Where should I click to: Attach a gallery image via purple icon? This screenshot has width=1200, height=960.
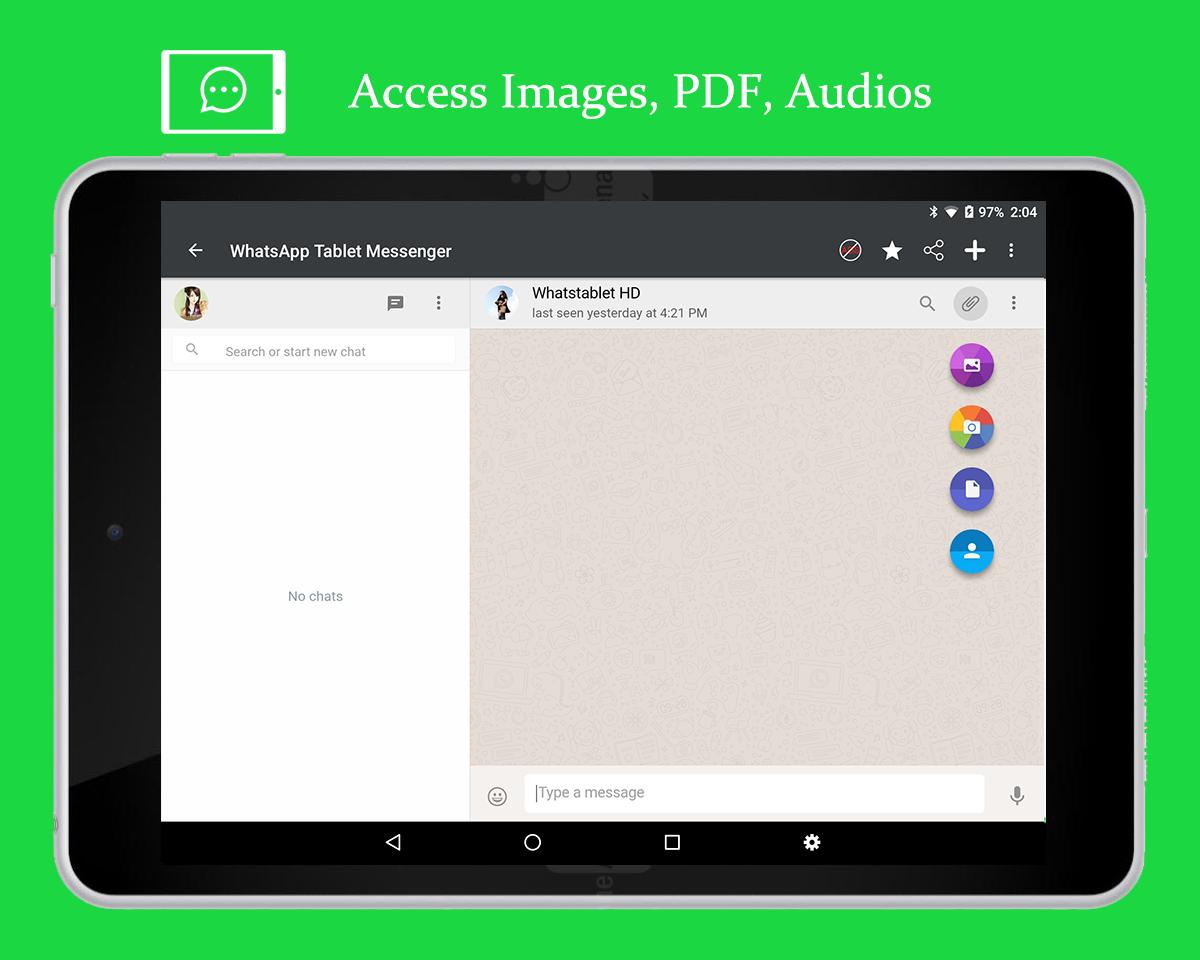pos(971,365)
